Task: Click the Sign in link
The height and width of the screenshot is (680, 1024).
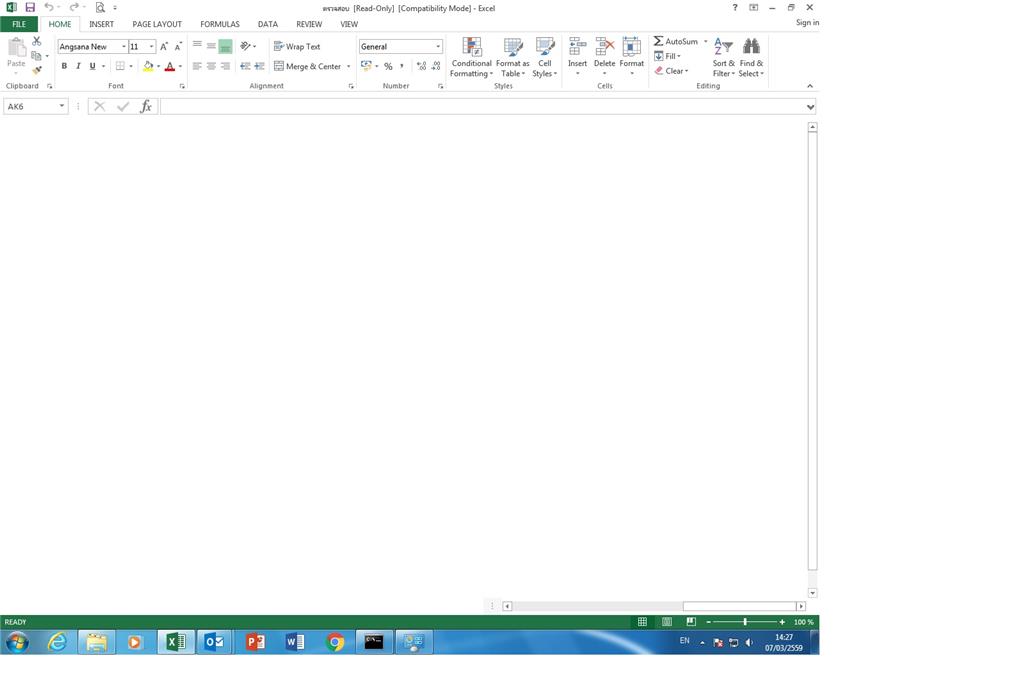Action: pyautogui.click(x=807, y=22)
